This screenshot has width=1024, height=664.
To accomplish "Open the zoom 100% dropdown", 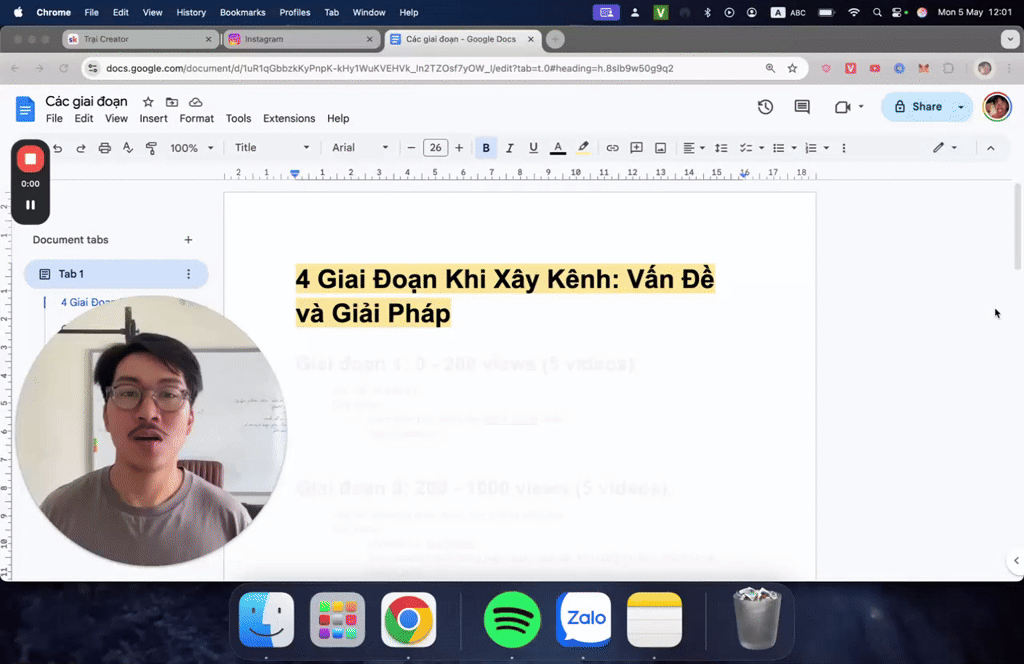I will coord(191,148).
